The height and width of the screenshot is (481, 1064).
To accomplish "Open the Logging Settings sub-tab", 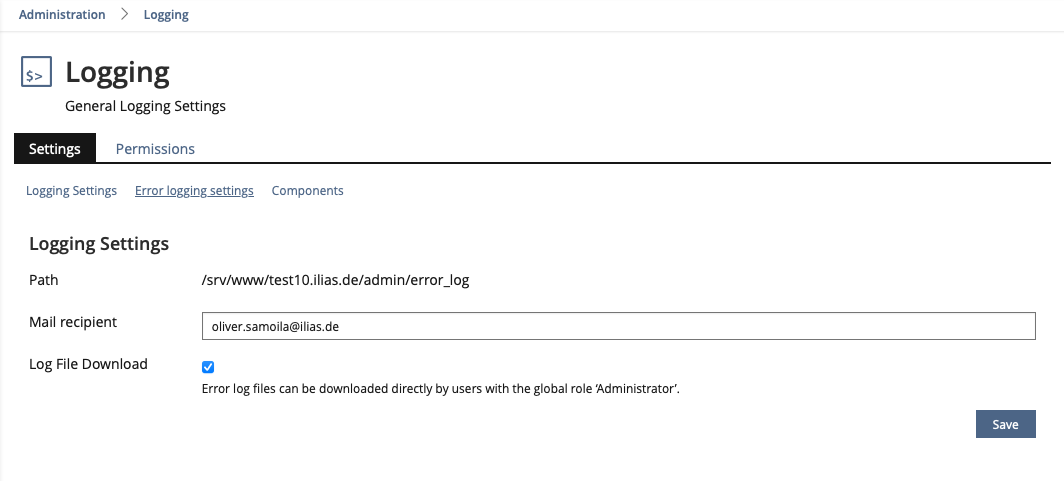I will coord(71,190).
